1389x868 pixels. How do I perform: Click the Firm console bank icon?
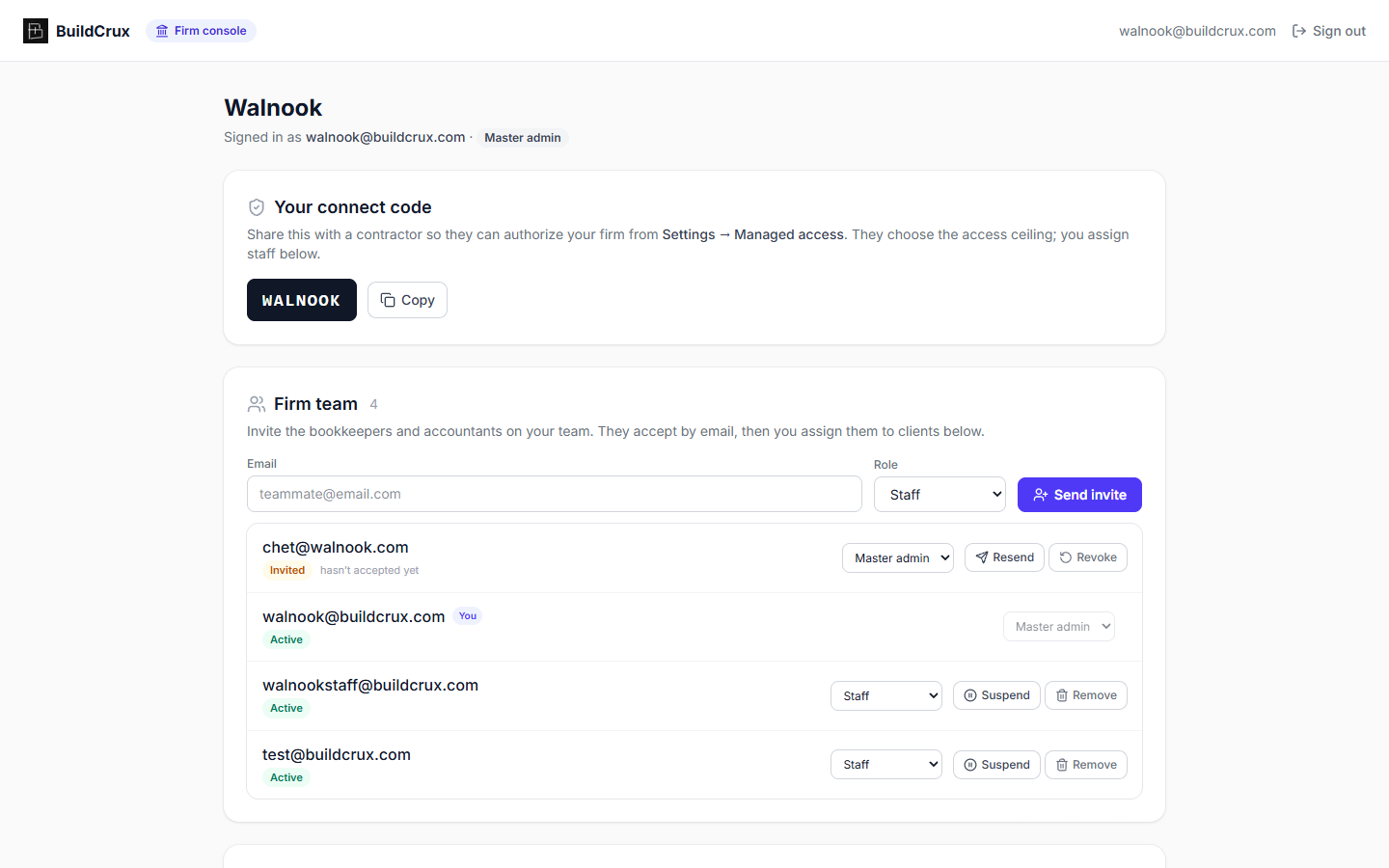pyautogui.click(x=162, y=31)
